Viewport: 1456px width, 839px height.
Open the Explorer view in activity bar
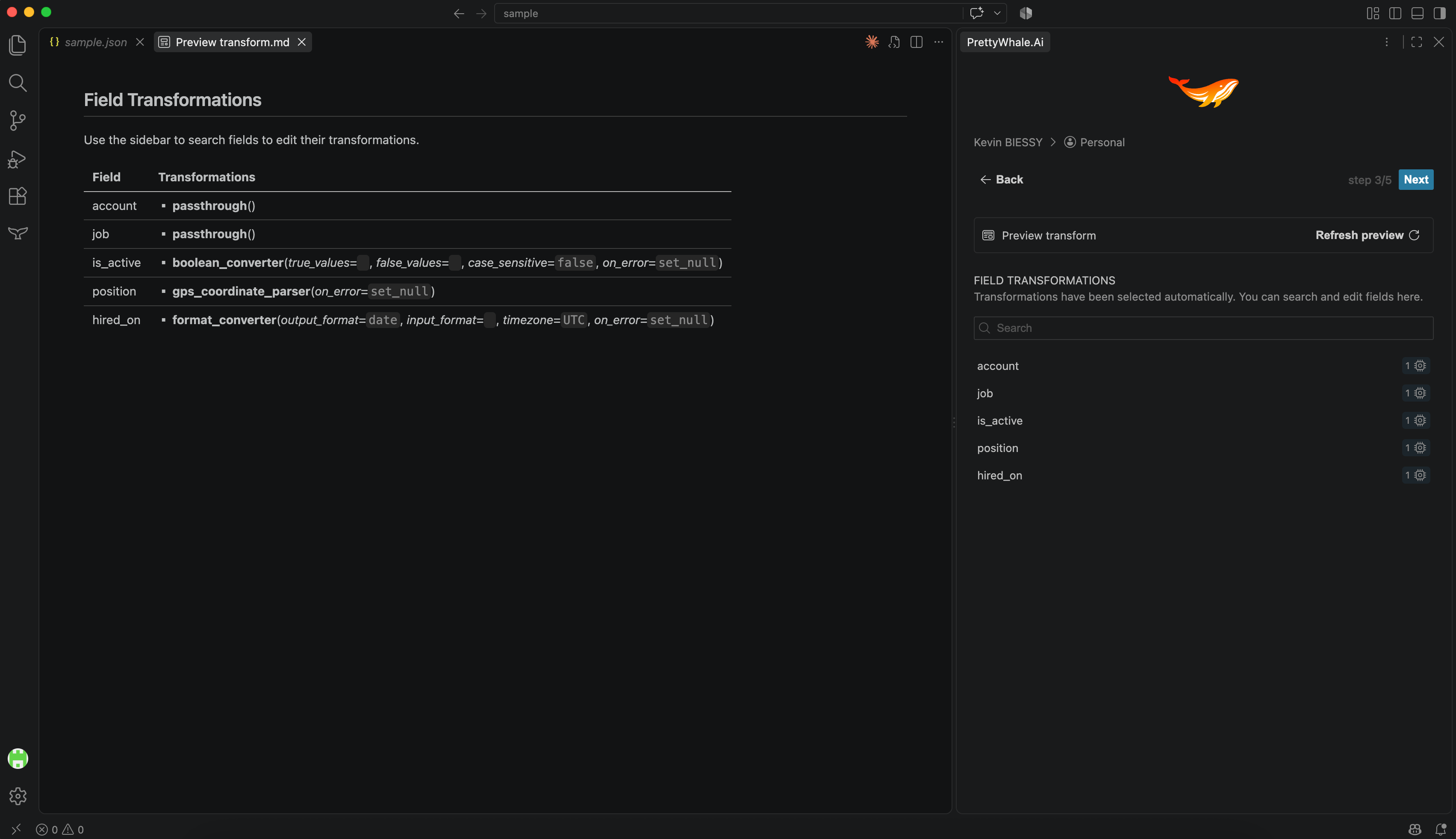pos(18,45)
